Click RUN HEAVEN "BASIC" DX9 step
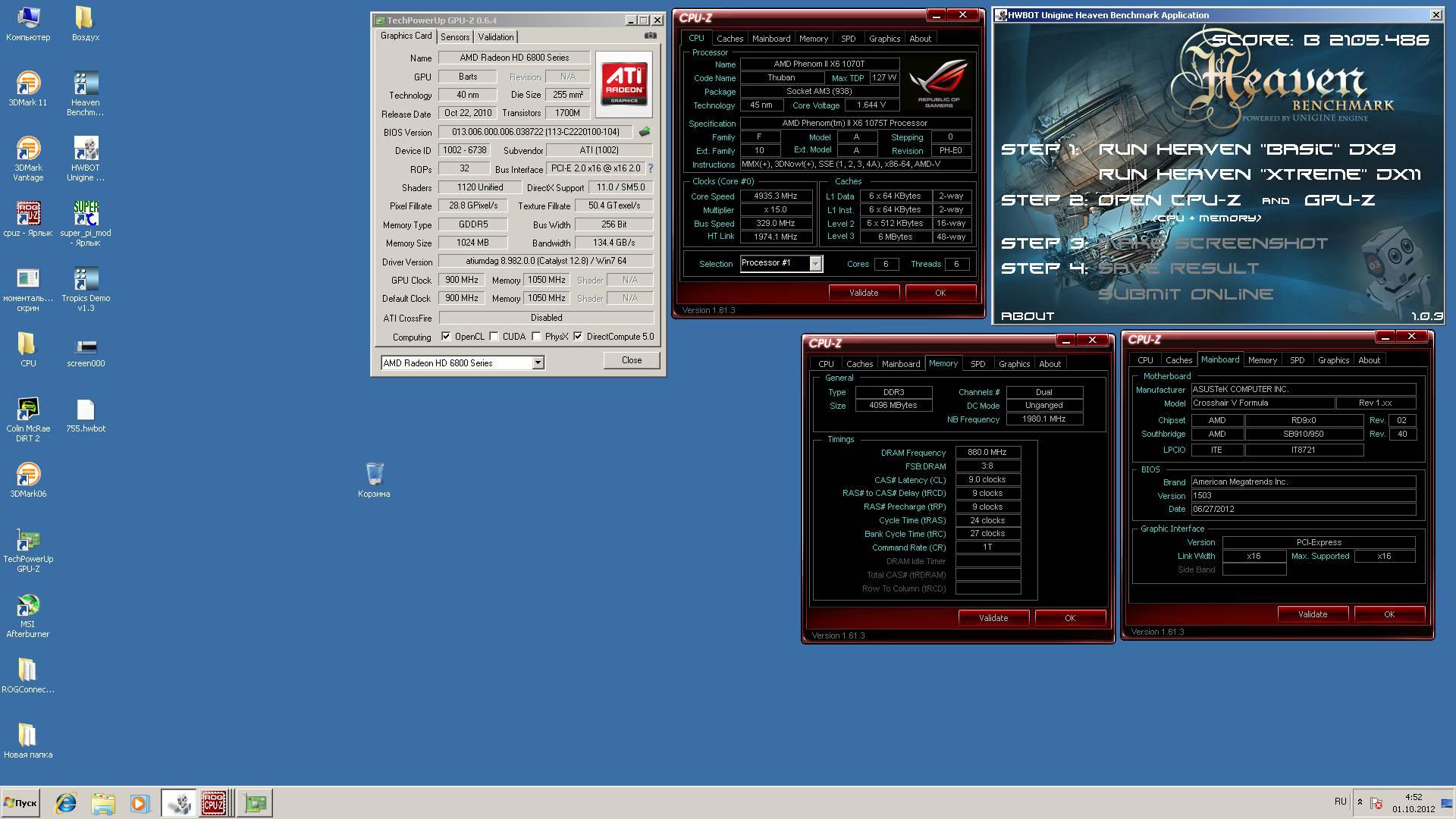 point(1247,149)
